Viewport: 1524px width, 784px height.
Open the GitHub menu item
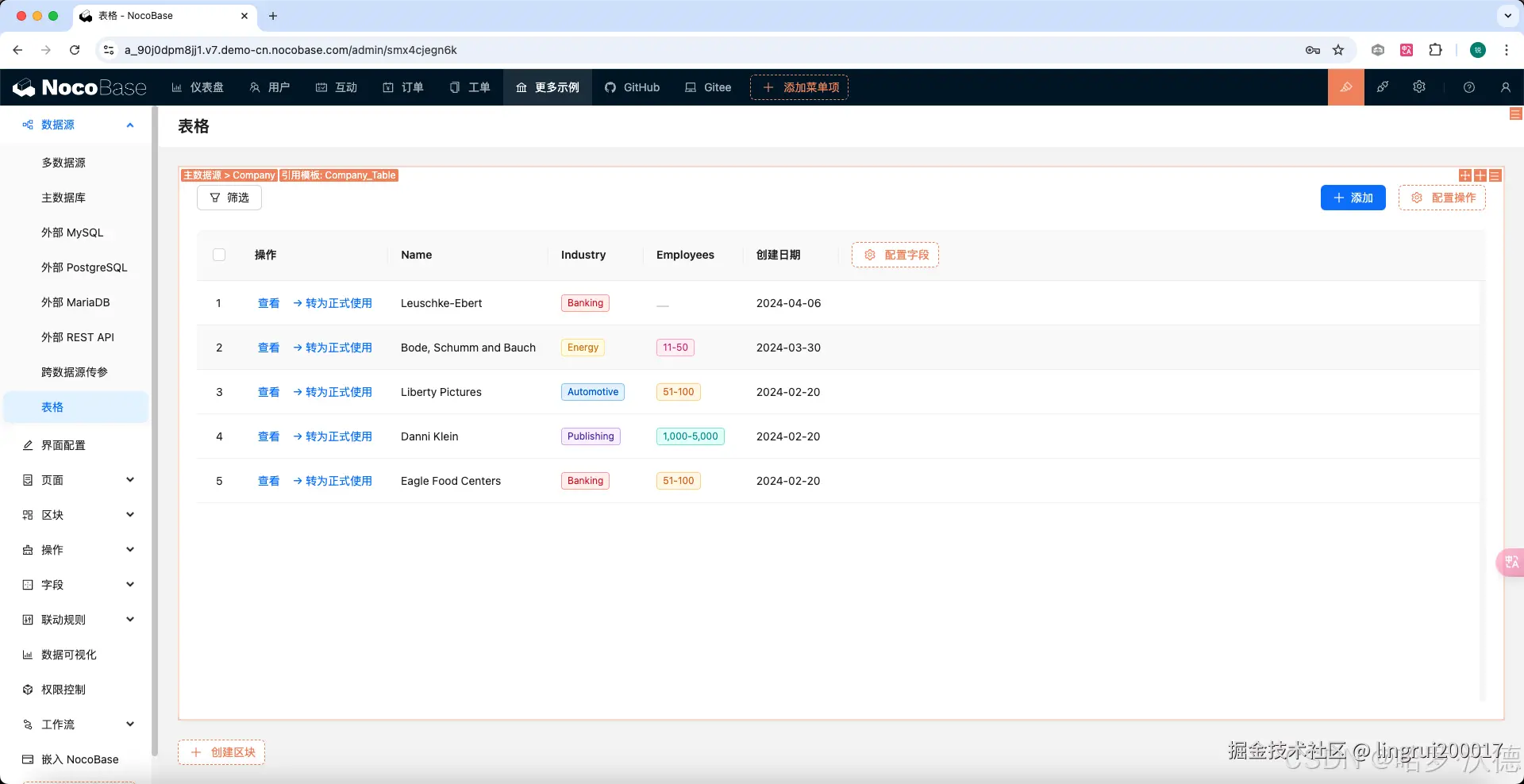click(x=633, y=87)
